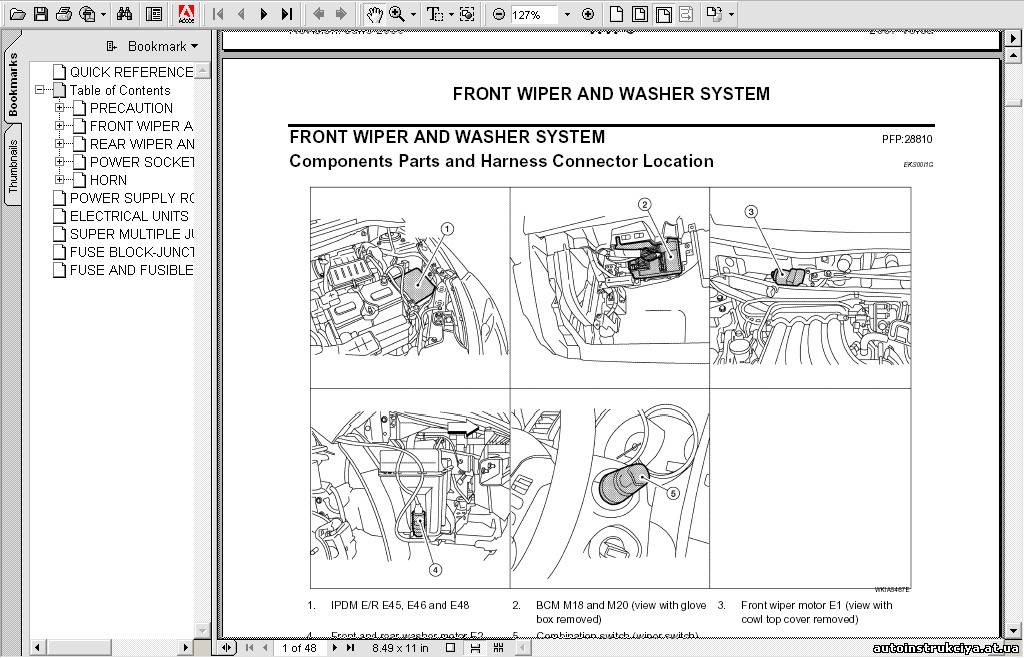Select the Hand tool
Image resolution: width=1024 pixels, height=658 pixels.
(374, 14)
